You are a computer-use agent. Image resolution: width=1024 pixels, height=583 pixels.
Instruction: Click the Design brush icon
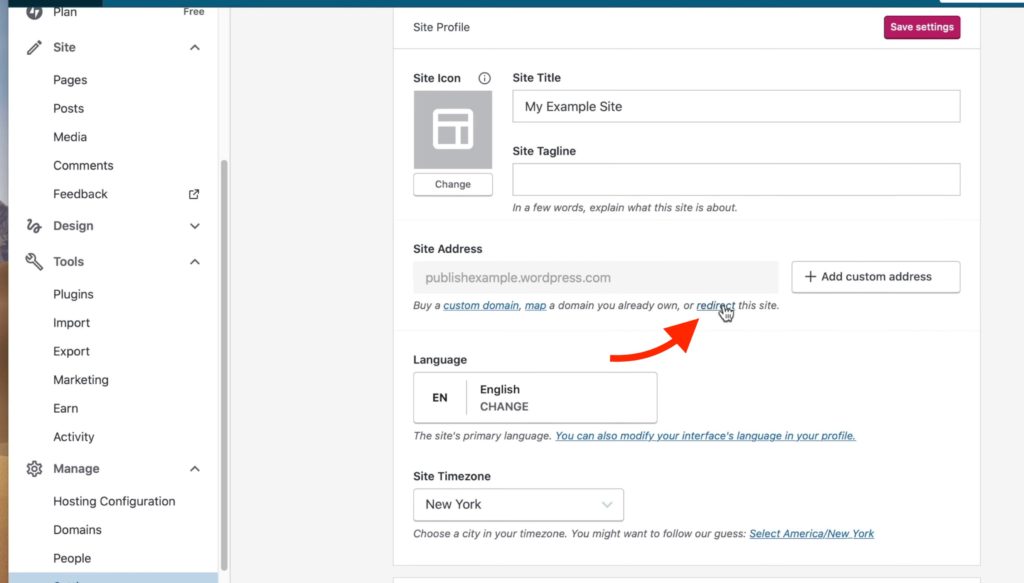[x=34, y=226]
